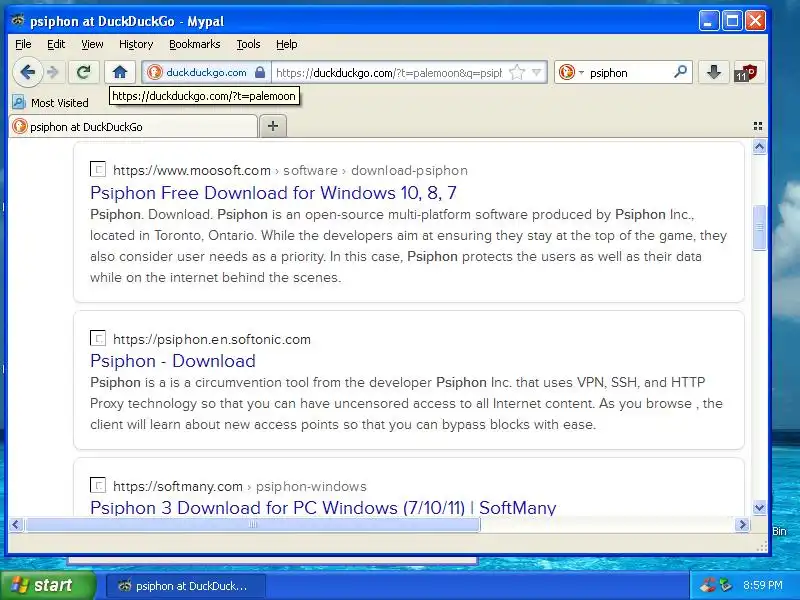Open the Help menu
This screenshot has width=800, height=600.
click(x=287, y=44)
